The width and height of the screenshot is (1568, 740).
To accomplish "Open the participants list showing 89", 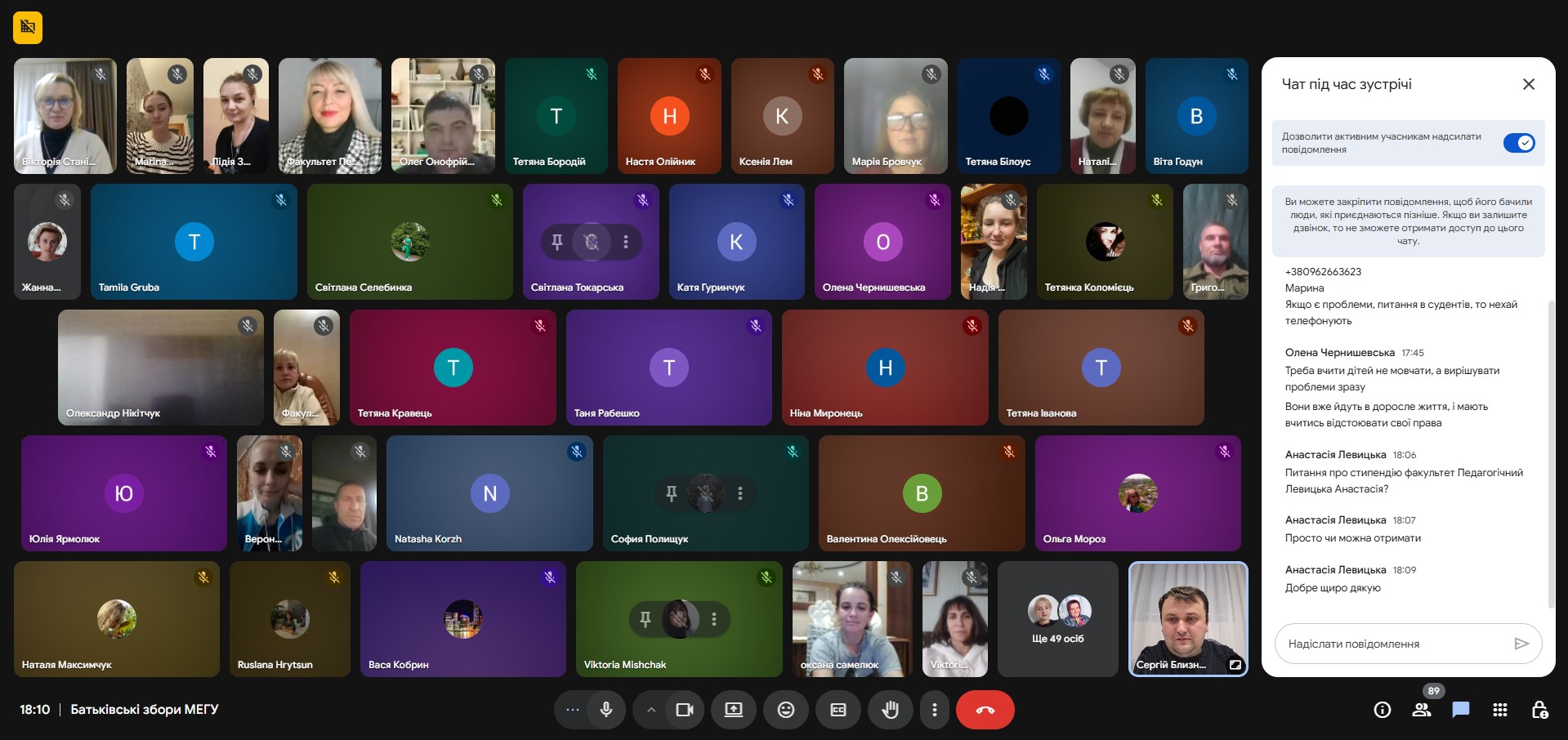I will pyautogui.click(x=1422, y=710).
